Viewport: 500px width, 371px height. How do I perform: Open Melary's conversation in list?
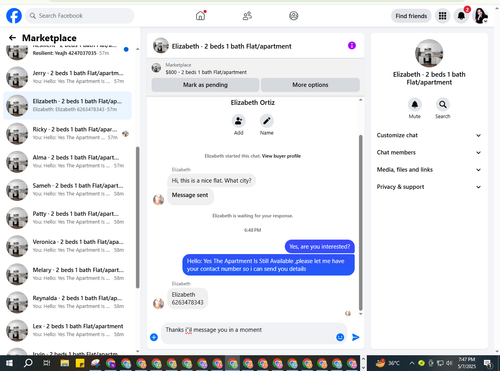(67, 274)
